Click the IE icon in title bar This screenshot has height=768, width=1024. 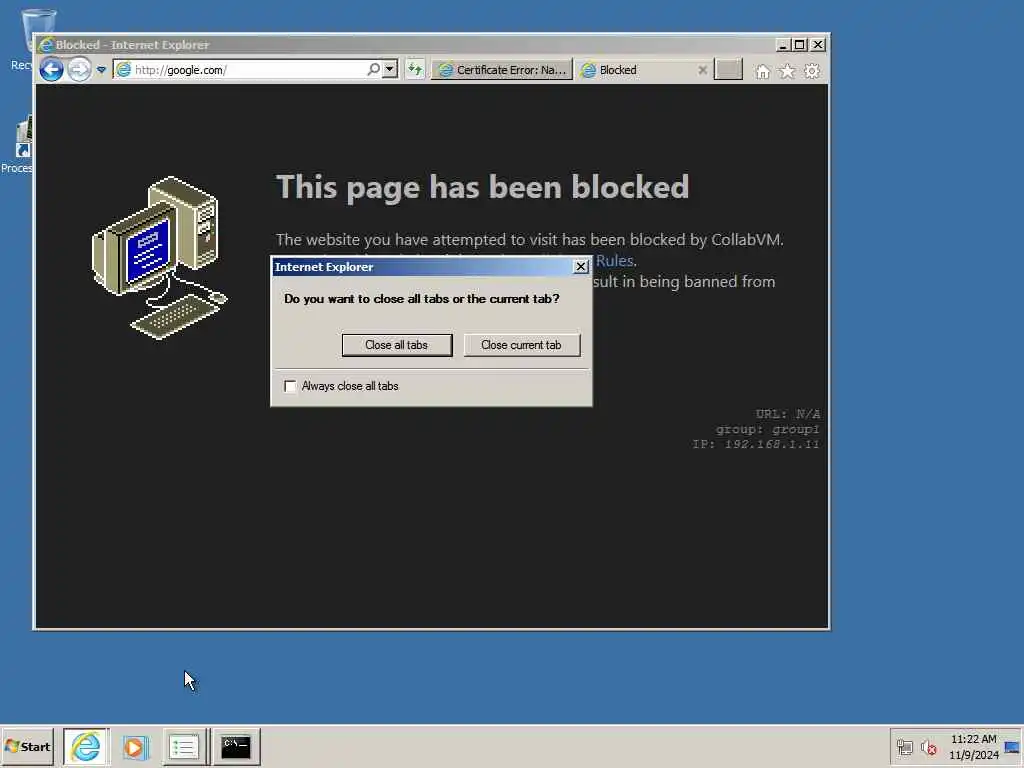[46, 45]
